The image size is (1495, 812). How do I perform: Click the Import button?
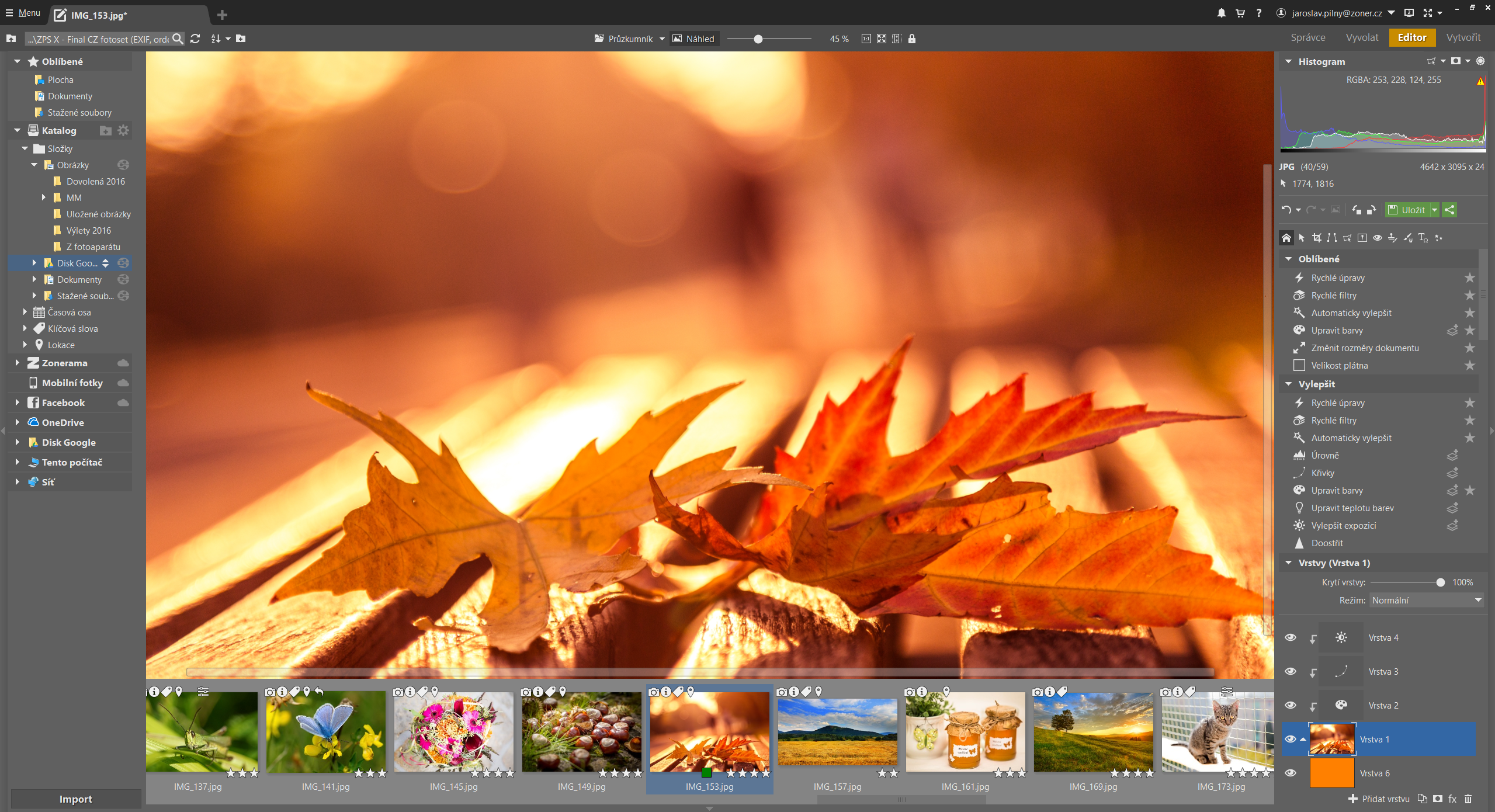tap(75, 799)
